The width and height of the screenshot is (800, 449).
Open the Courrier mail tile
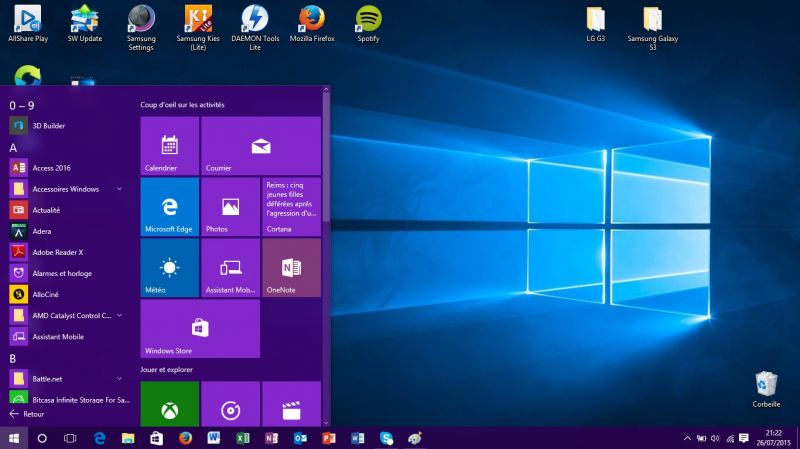click(261, 146)
